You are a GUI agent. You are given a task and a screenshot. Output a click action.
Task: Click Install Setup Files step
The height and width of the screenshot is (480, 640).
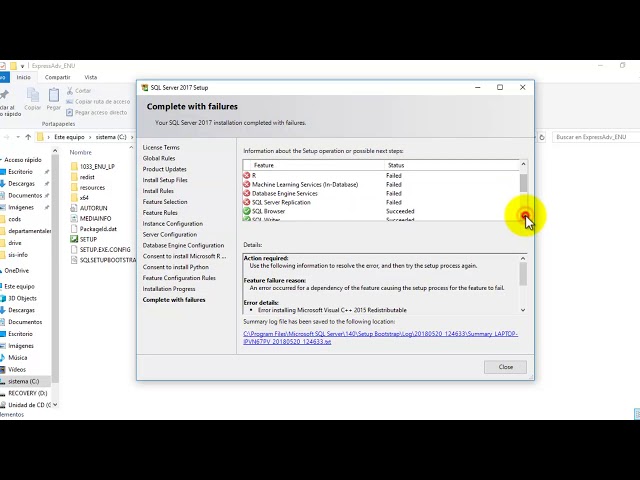(165, 180)
